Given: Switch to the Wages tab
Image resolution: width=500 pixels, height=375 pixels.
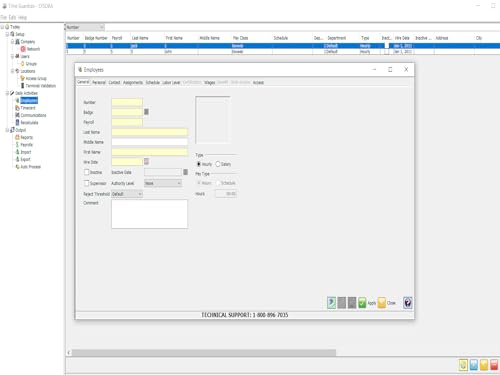Looking at the screenshot, I should pyautogui.click(x=210, y=82).
